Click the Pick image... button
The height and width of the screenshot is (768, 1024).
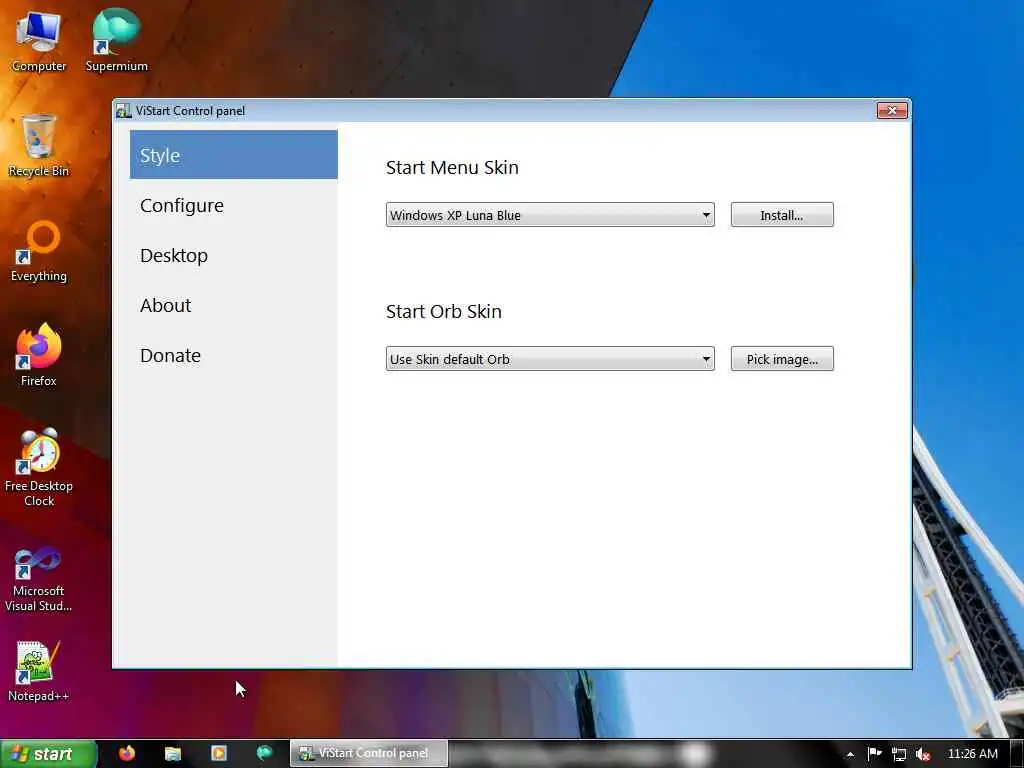(782, 359)
